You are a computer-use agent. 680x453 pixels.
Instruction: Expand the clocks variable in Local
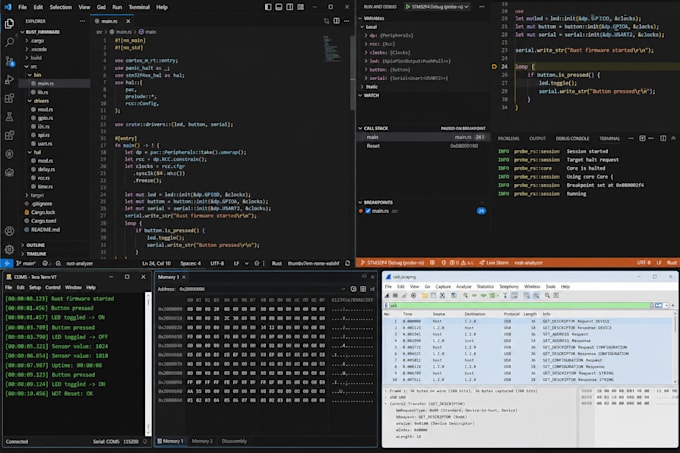[x=366, y=52]
